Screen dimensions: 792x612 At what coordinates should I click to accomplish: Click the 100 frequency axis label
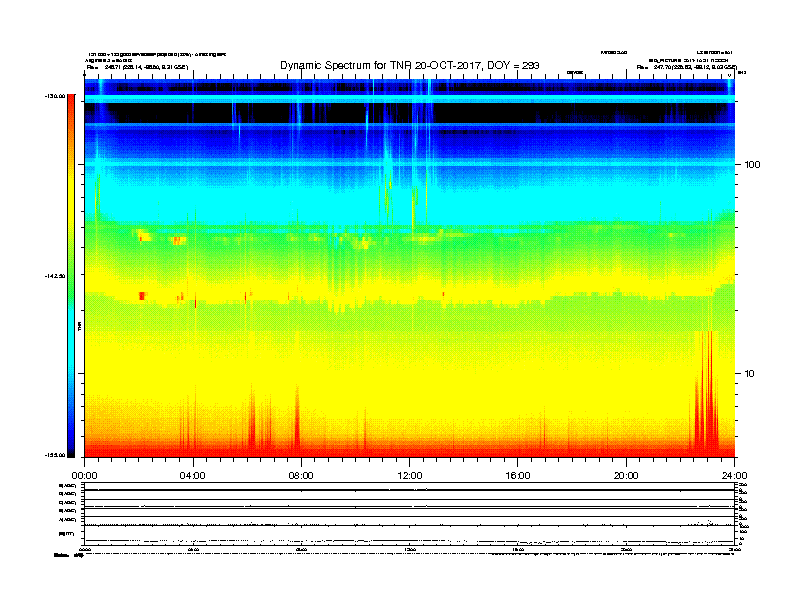click(x=752, y=165)
